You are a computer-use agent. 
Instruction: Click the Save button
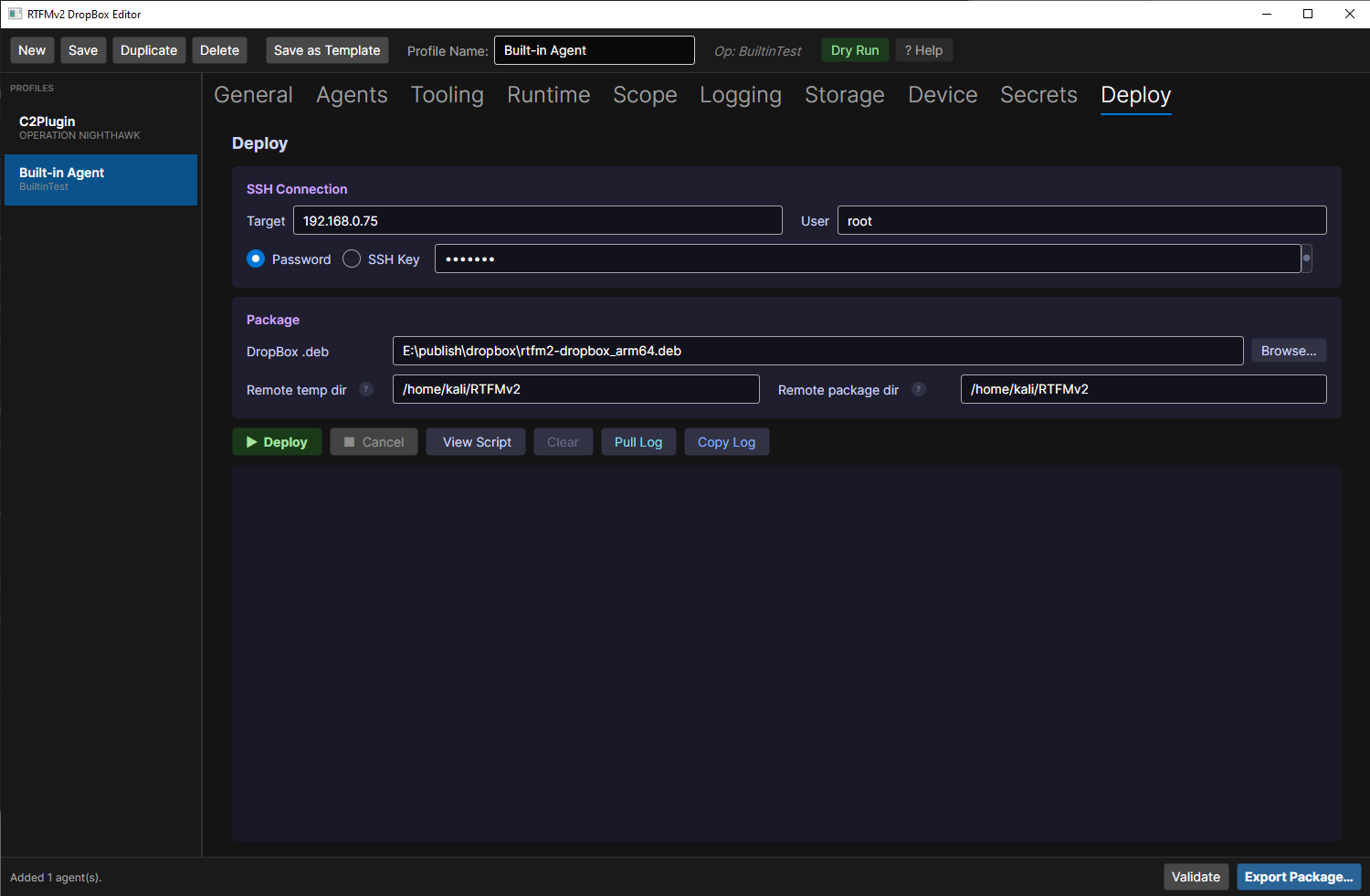[83, 50]
